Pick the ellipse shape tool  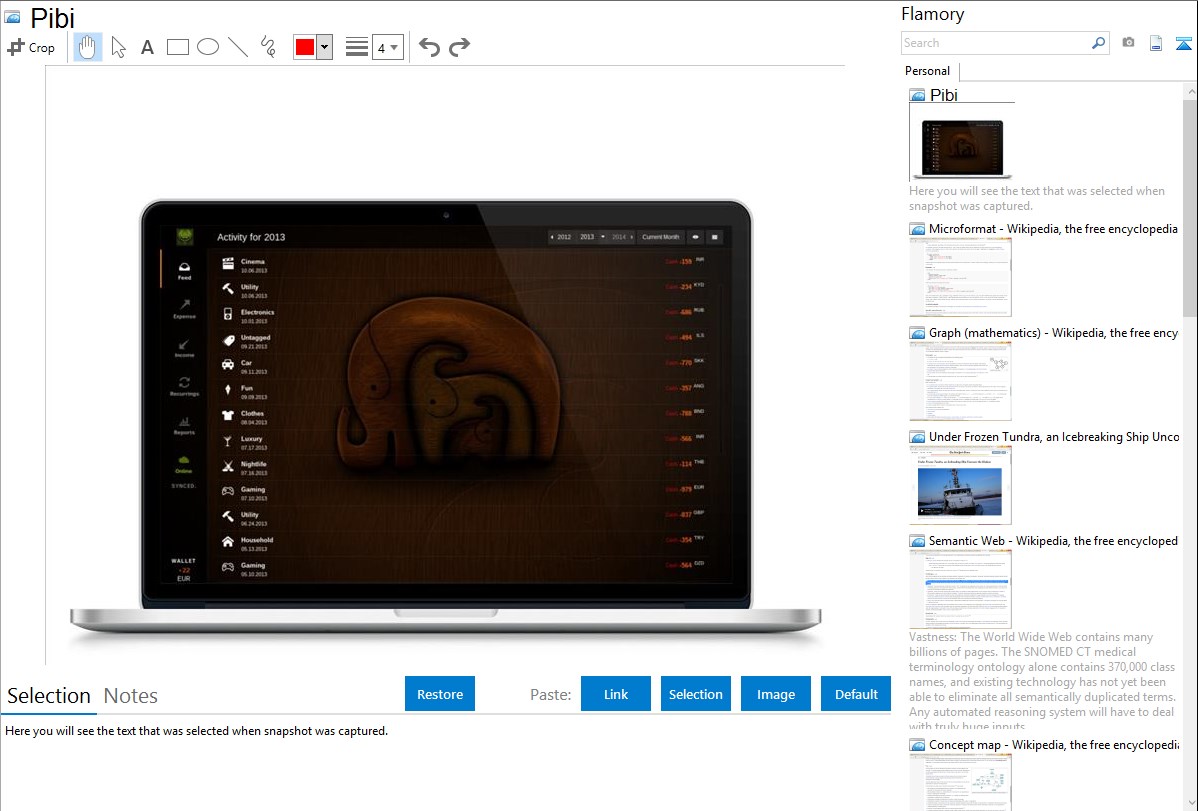[x=208, y=47]
